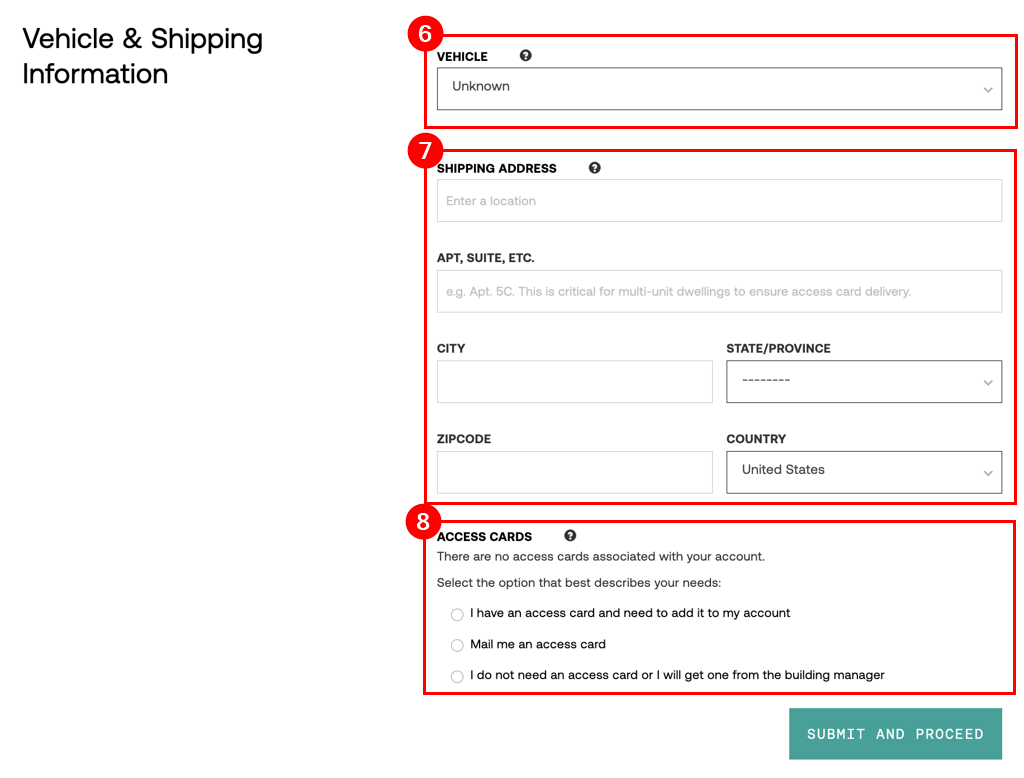This screenshot has width=1024, height=778.
Task: Click the "no access cards associated" message
Action: click(x=600, y=557)
